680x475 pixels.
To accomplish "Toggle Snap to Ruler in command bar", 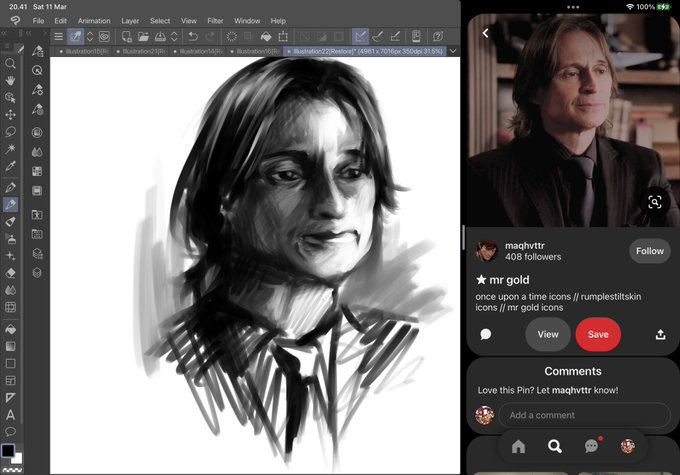I will click(360, 36).
